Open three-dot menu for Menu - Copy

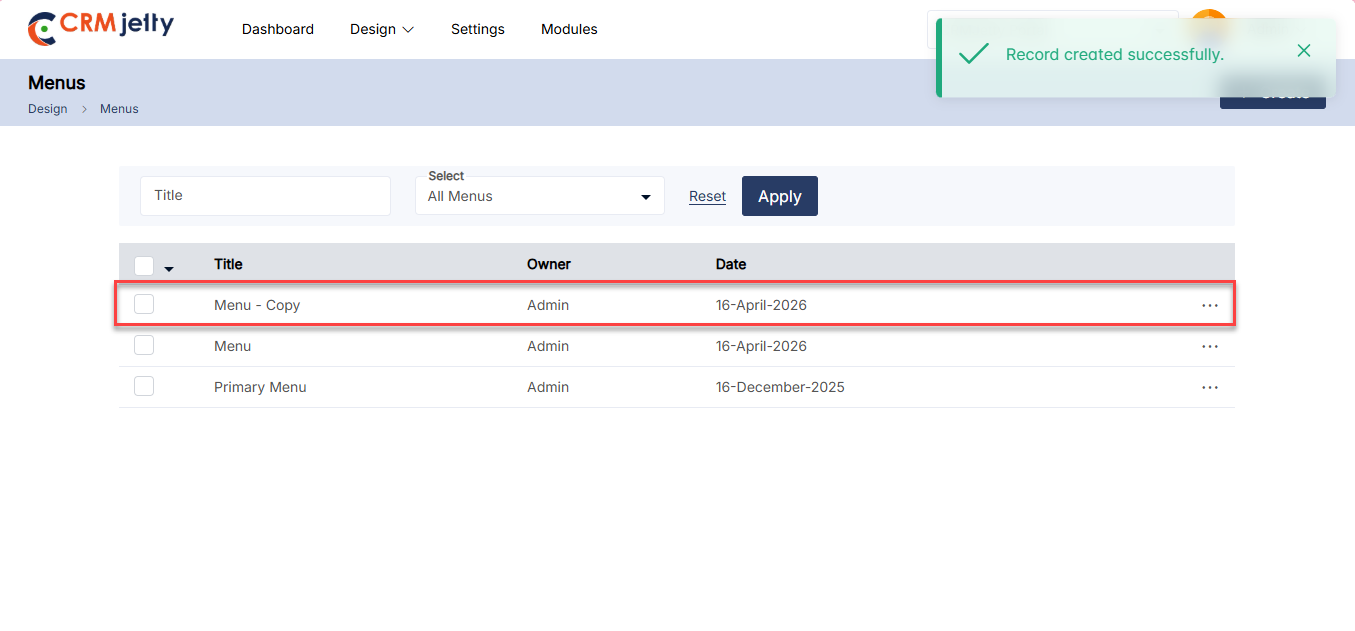point(1209,305)
